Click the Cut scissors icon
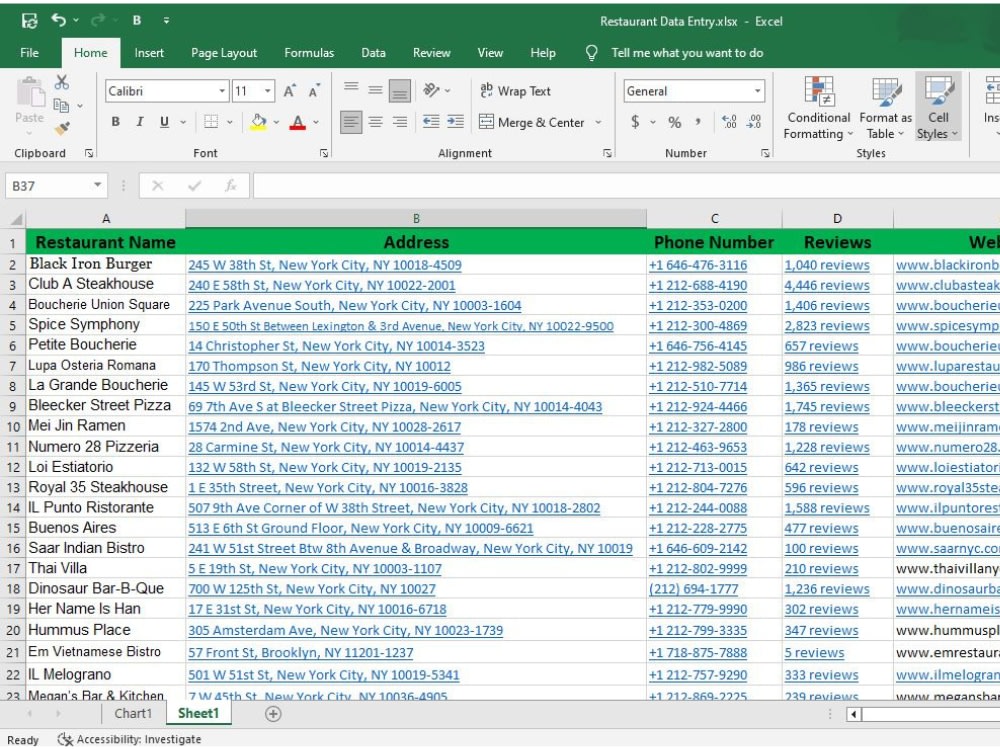Viewport: 1000px width, 750px height. tap(61, 82)
